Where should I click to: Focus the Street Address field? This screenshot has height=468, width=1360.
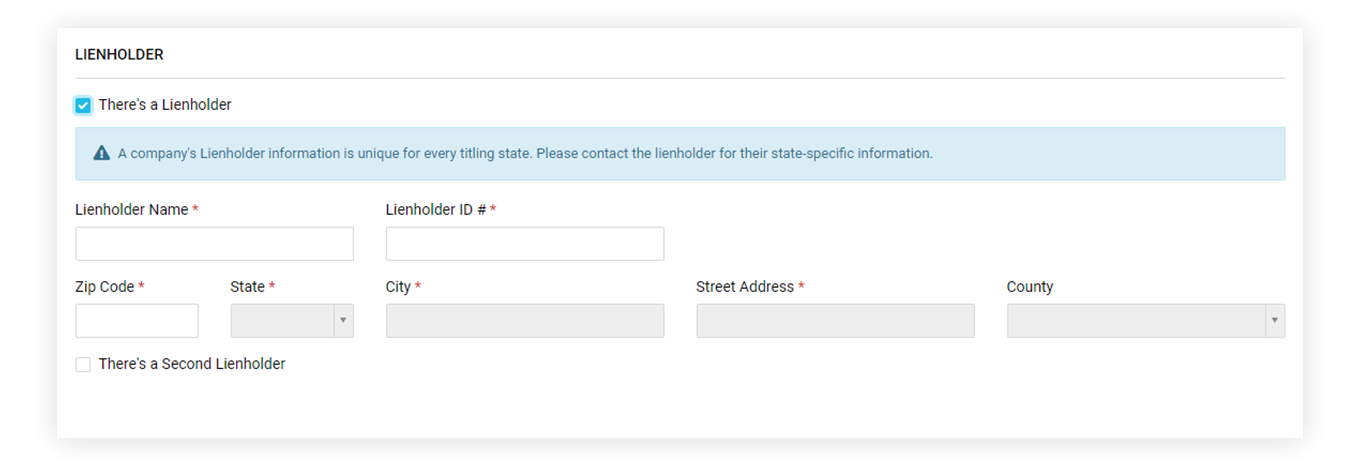(835, 321)
